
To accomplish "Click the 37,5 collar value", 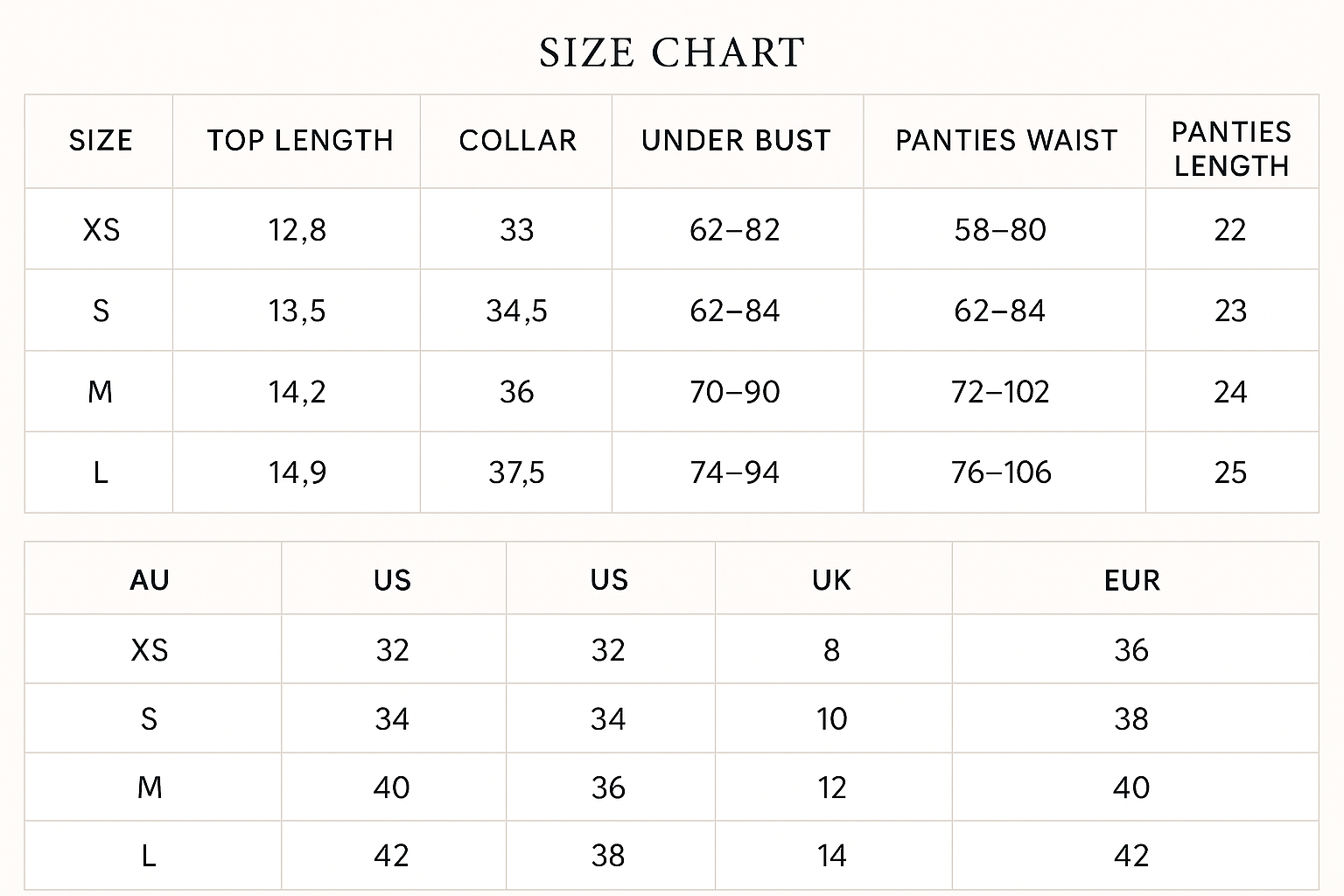I will (x=516, y=472).
